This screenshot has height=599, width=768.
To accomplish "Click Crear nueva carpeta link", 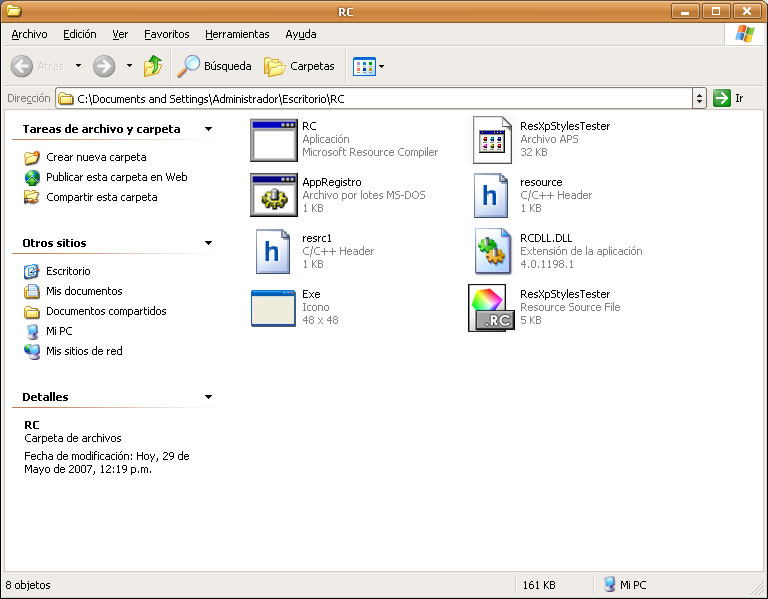I will [95, 157].
